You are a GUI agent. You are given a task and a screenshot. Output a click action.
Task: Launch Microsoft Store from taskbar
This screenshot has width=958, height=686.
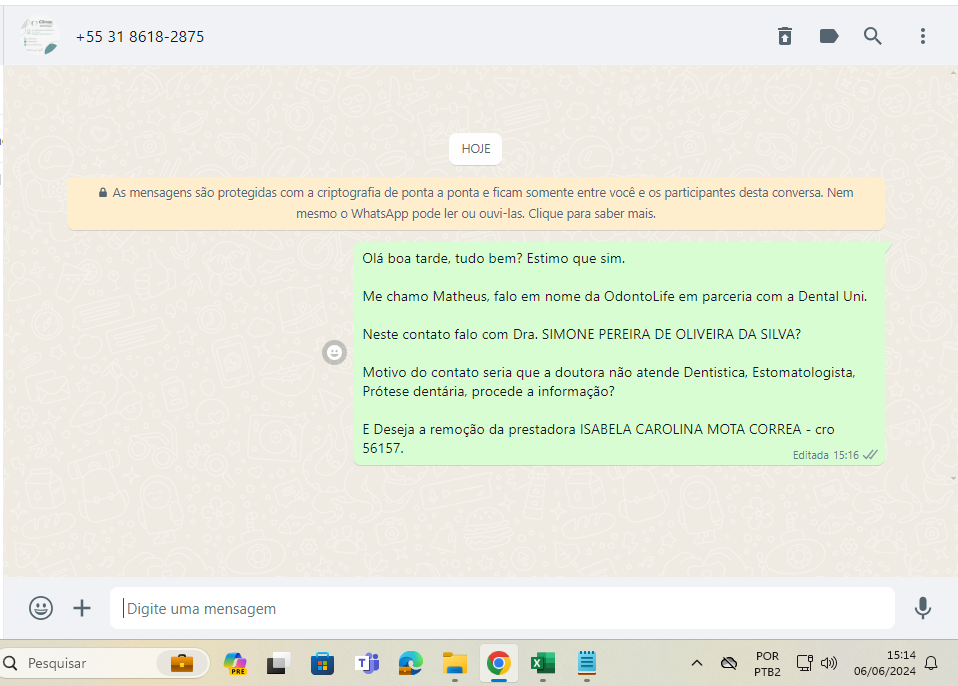click(323, 663)
